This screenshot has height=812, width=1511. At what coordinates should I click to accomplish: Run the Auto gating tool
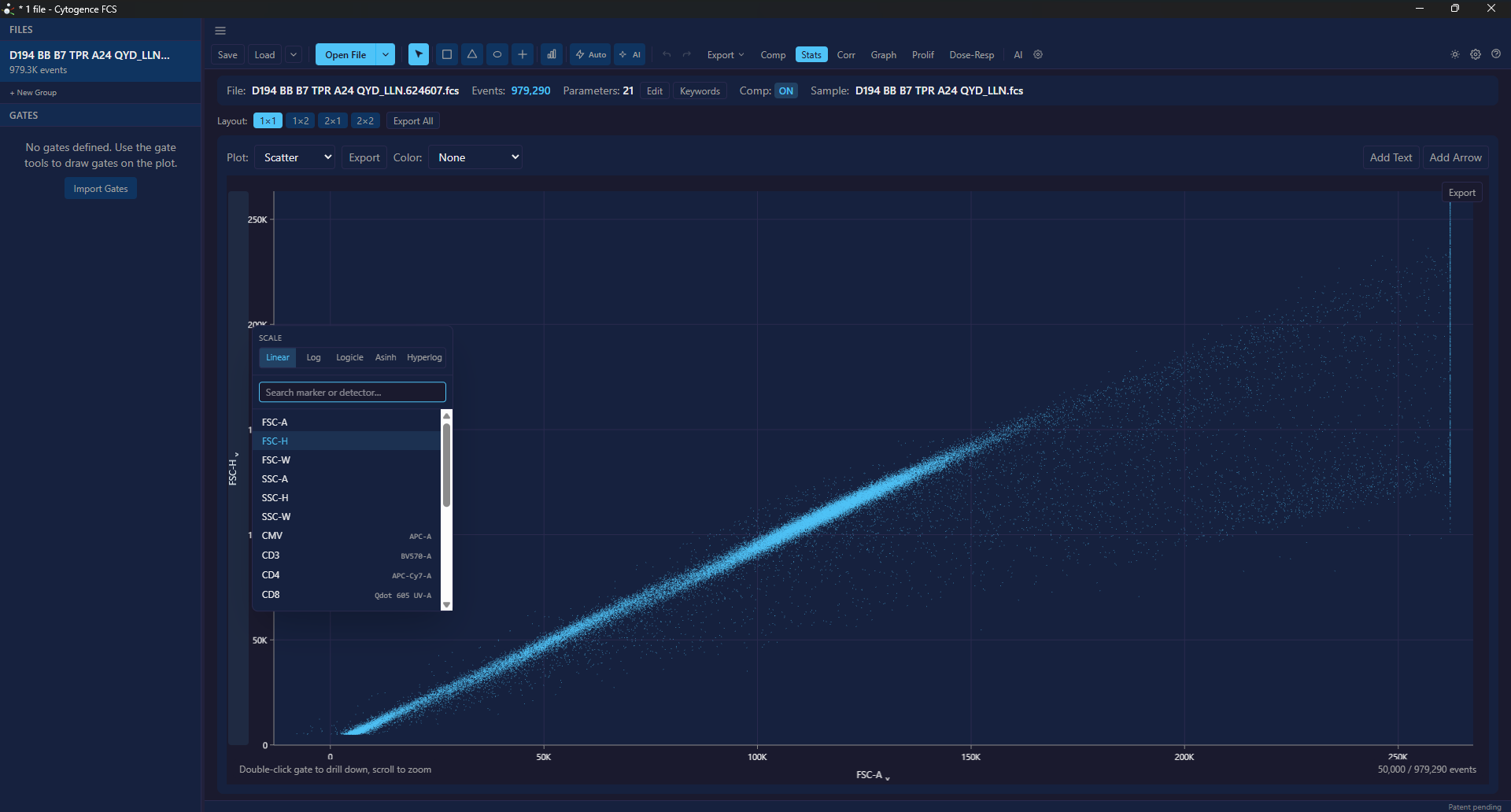click(591, 54)
